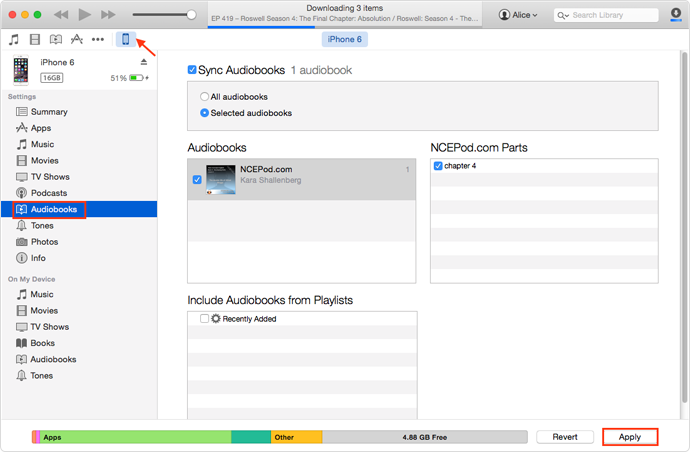Click the Revert button

(565, 437)
